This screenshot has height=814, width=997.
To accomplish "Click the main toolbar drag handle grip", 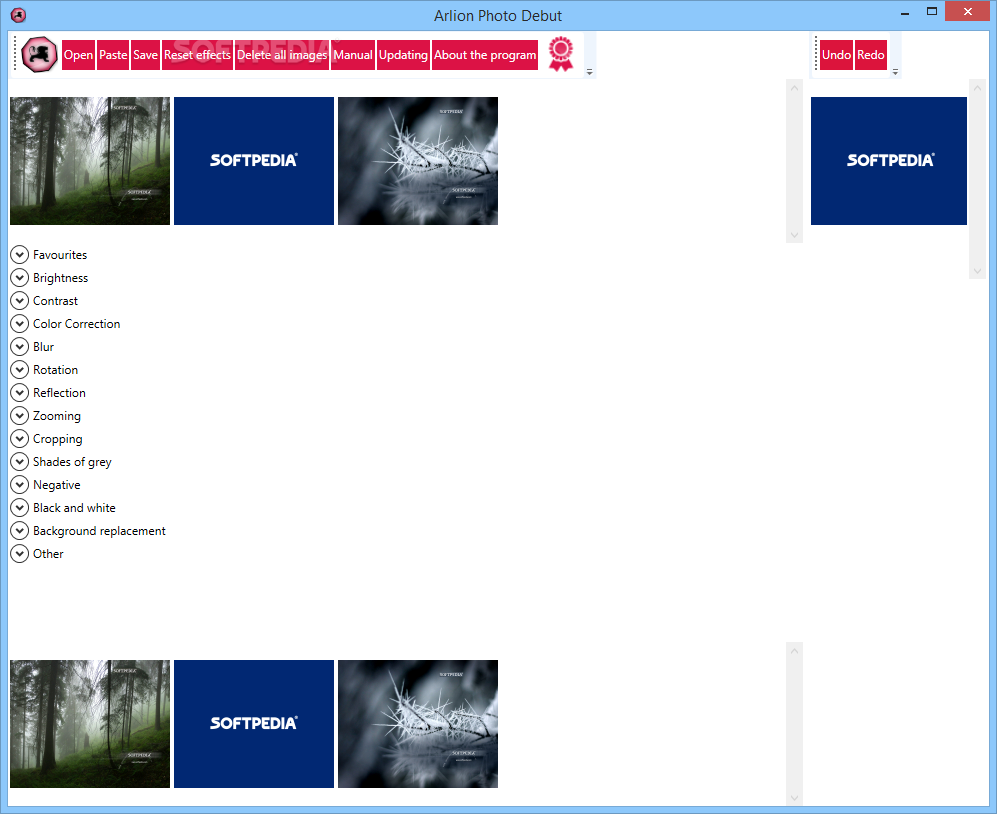I will (x=15, y=54).
